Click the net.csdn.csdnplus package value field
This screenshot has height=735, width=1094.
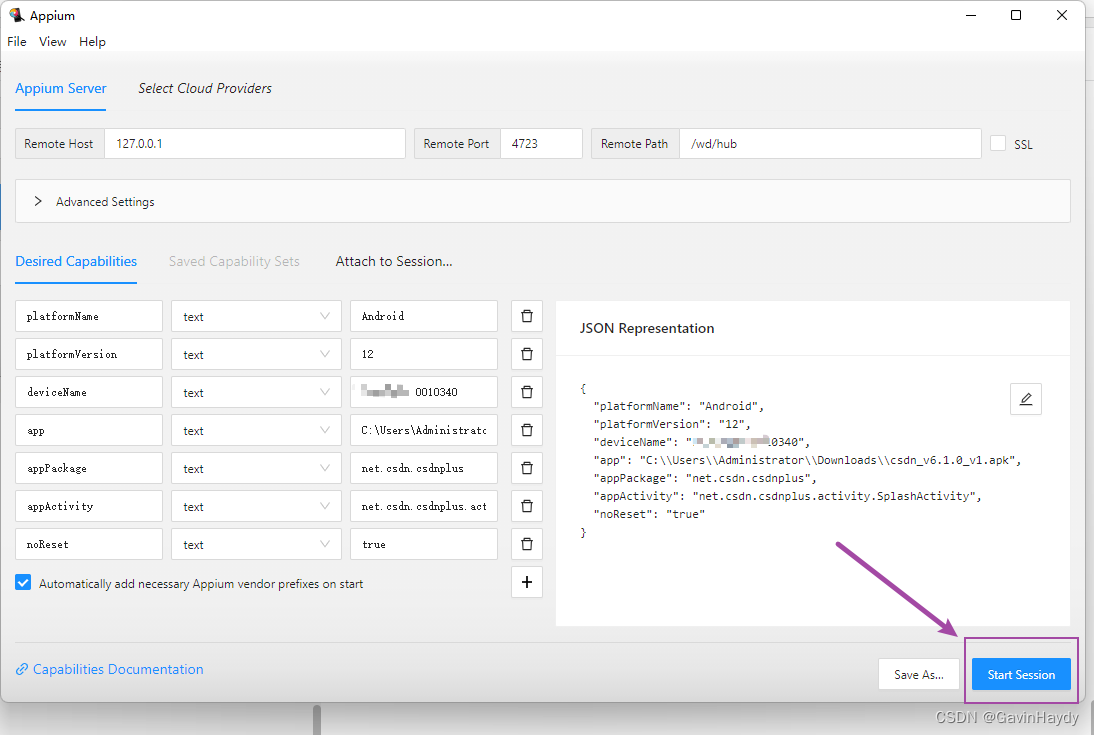tap(424, 468)
